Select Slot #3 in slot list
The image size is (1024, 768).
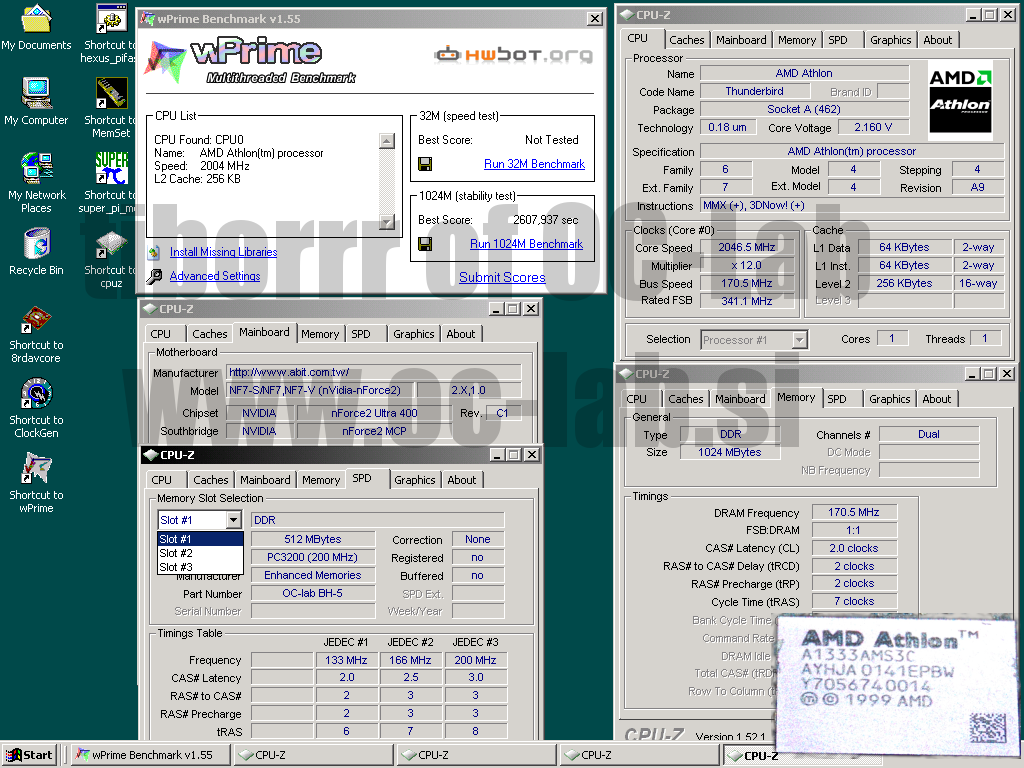point(200,568)
